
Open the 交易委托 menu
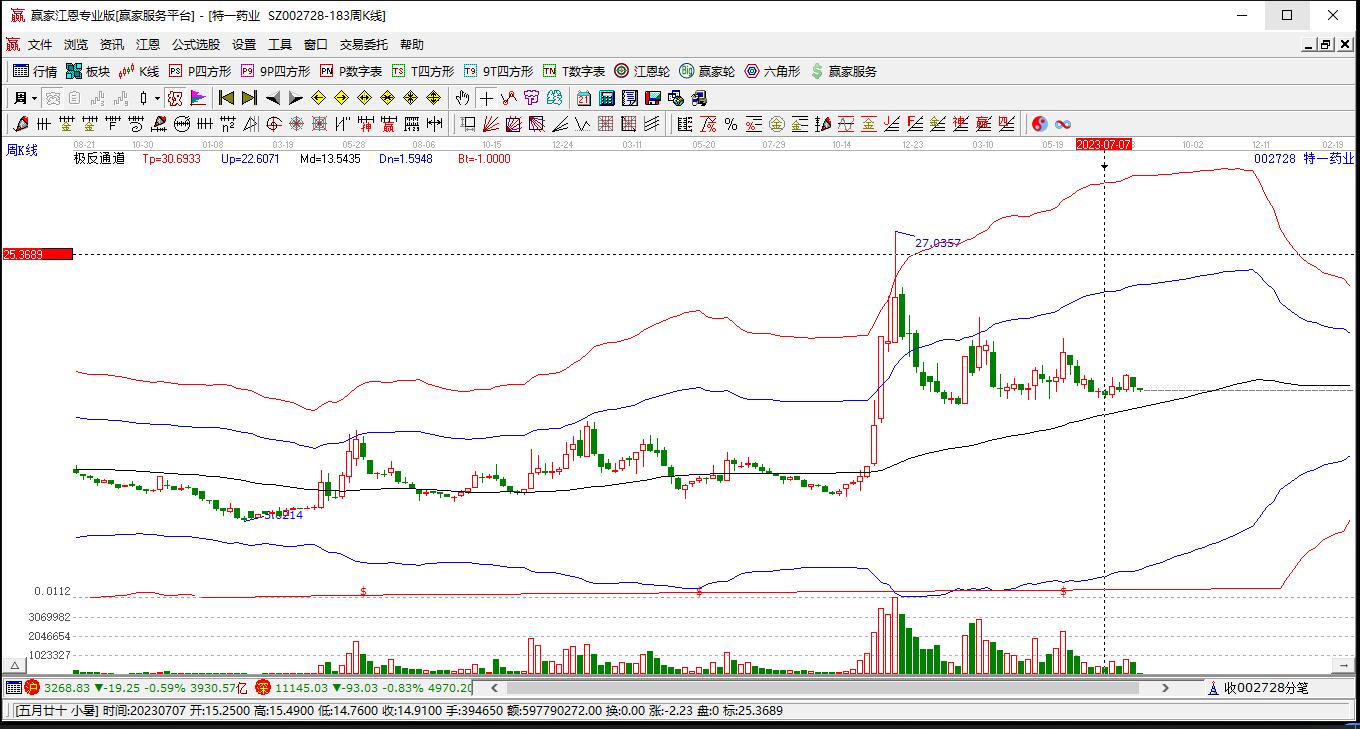pyautogui.click(x=364, y=45)
